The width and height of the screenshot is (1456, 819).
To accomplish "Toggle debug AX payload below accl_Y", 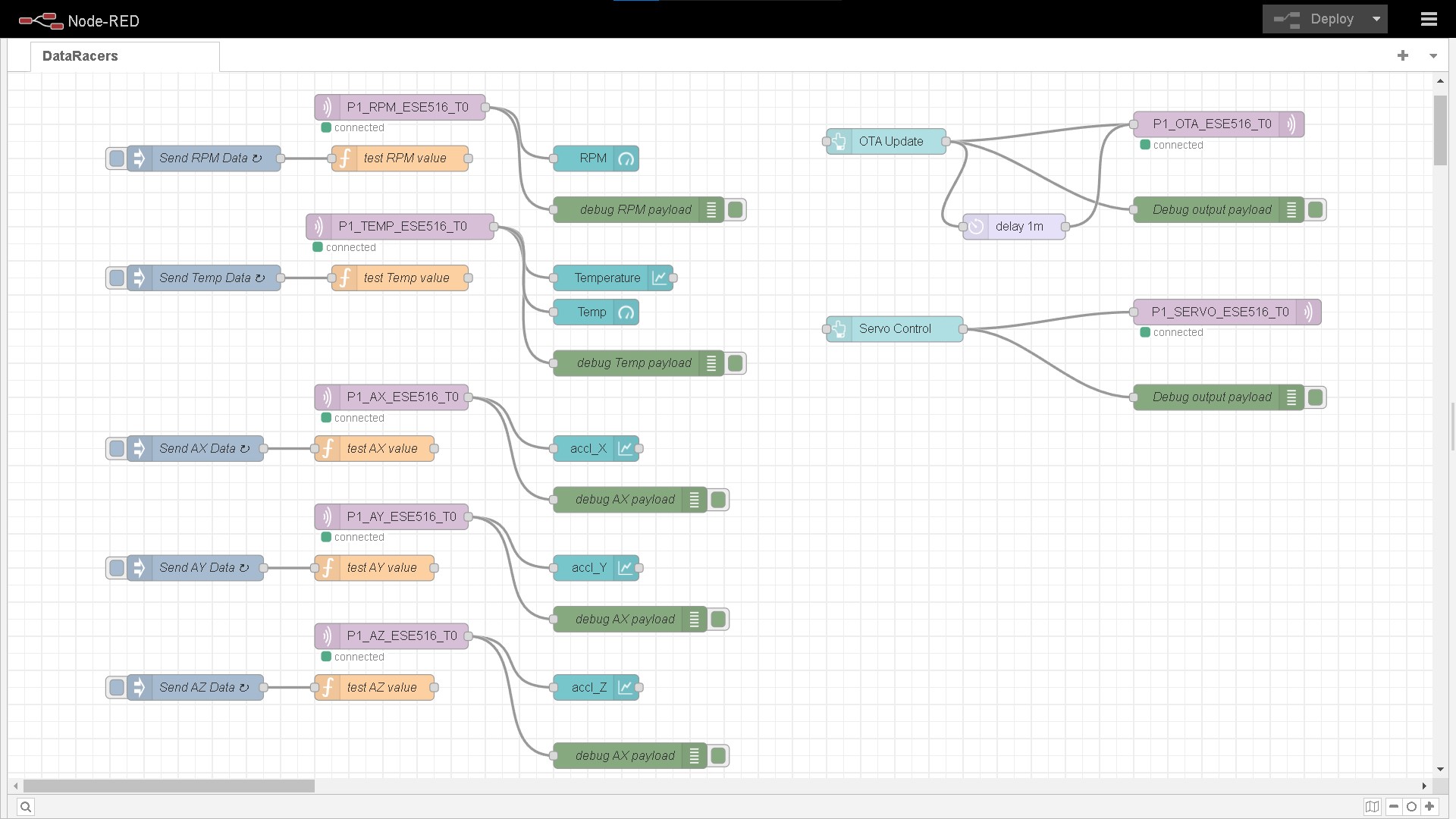I will pos(718,620).
